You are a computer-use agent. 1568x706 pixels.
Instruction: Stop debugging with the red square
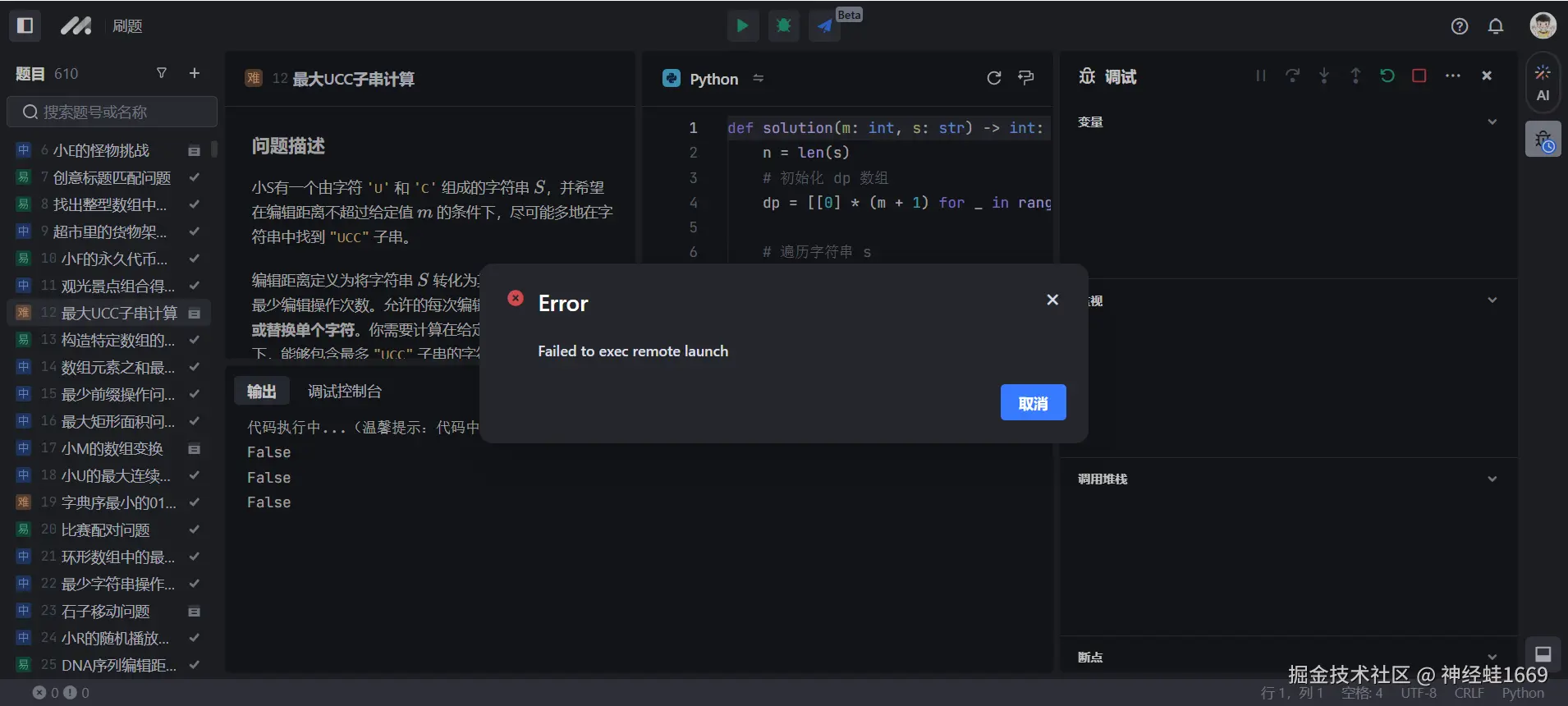coord(1419,76)
